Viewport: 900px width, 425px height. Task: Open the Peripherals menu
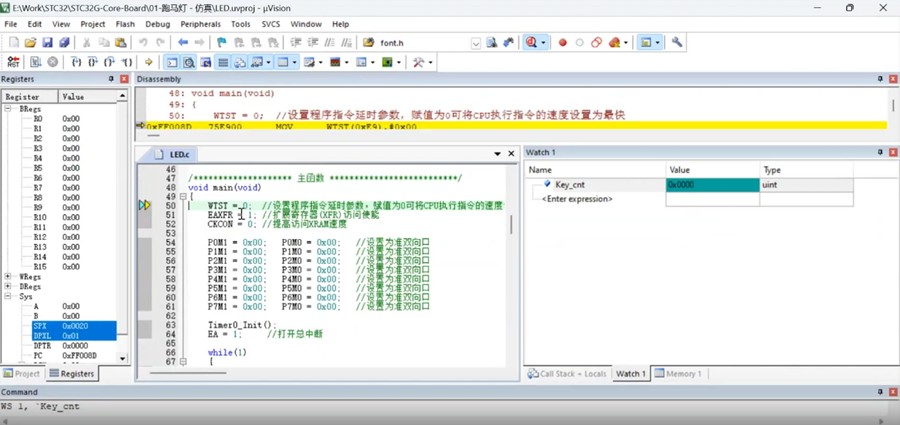pos(200,24)
